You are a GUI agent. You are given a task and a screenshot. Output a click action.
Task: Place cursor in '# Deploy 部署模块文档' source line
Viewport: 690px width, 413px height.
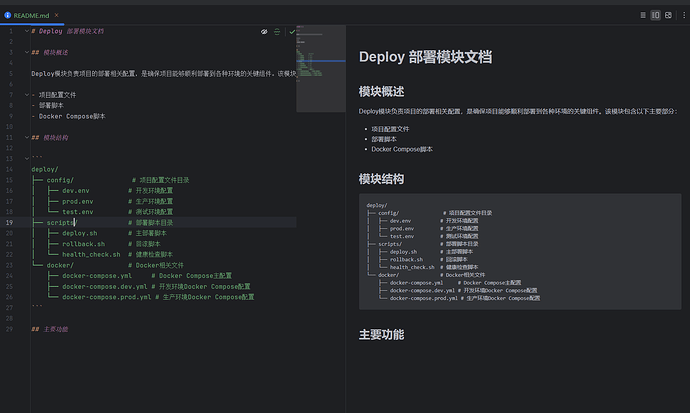pyautogui.click(x=68, y=31)
